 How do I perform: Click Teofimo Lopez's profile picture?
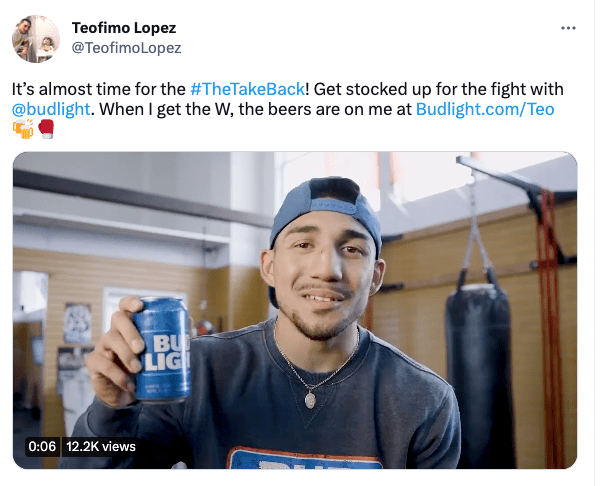[x=35, y=38]
